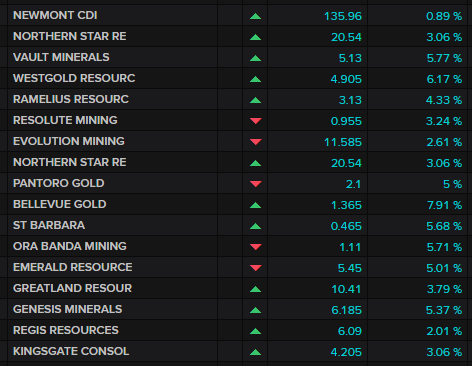Click the green up arrow in VAULT MINERALS row
The height and width of the screenshot is (366, 472).
click(x=255, y=58)
